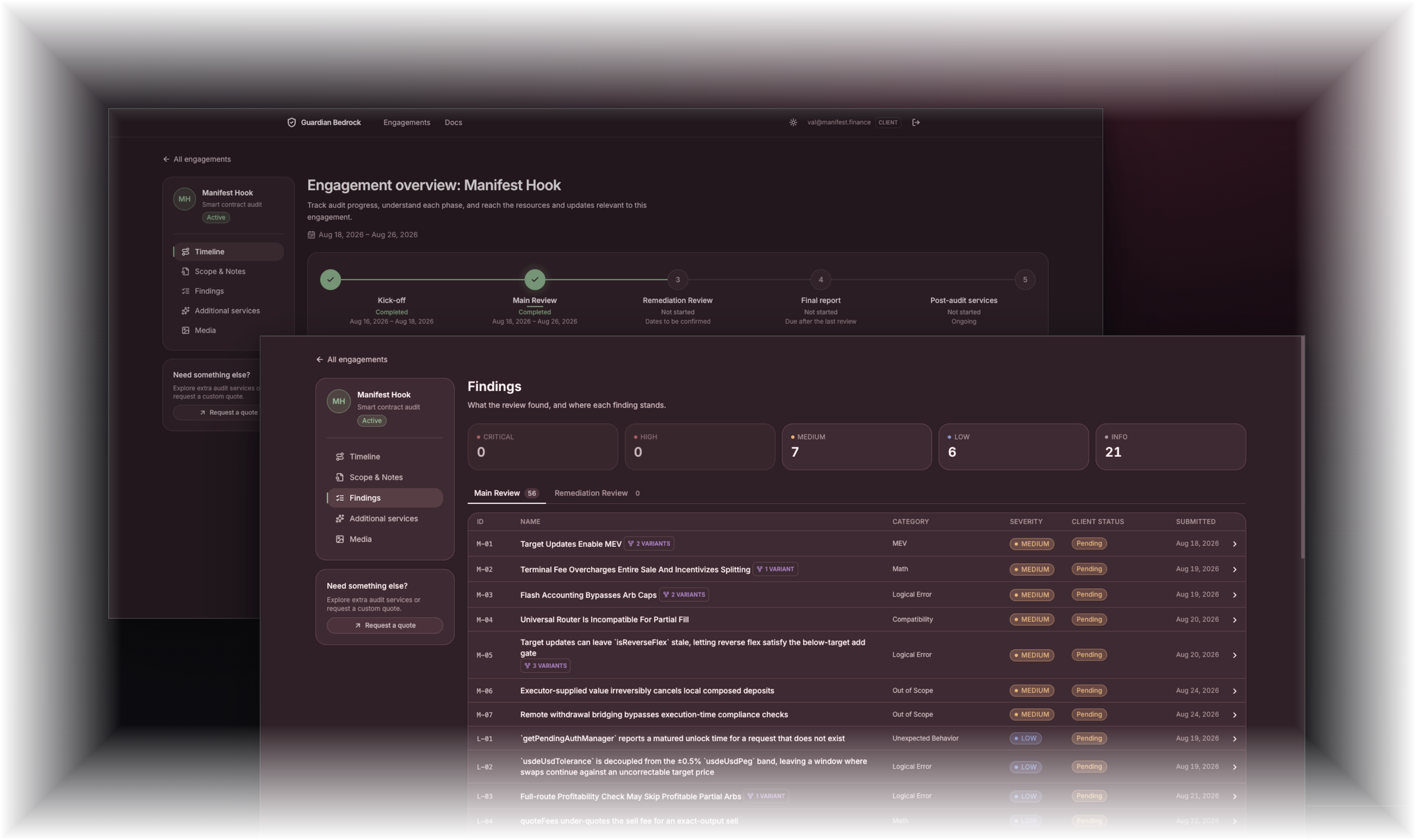Click 2 VARIANTS badge on Target Updates Enable MEV
Image resolution: width=1416 pixels, height=840 pixels.
coord(649,544)
